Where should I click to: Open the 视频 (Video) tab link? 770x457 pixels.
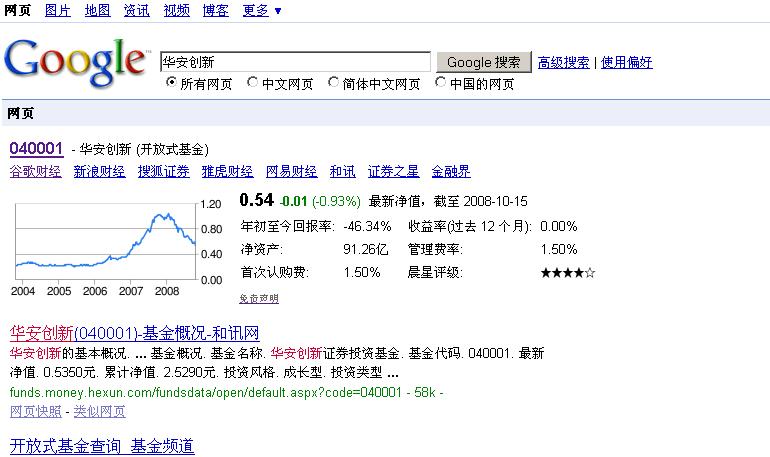177,10
